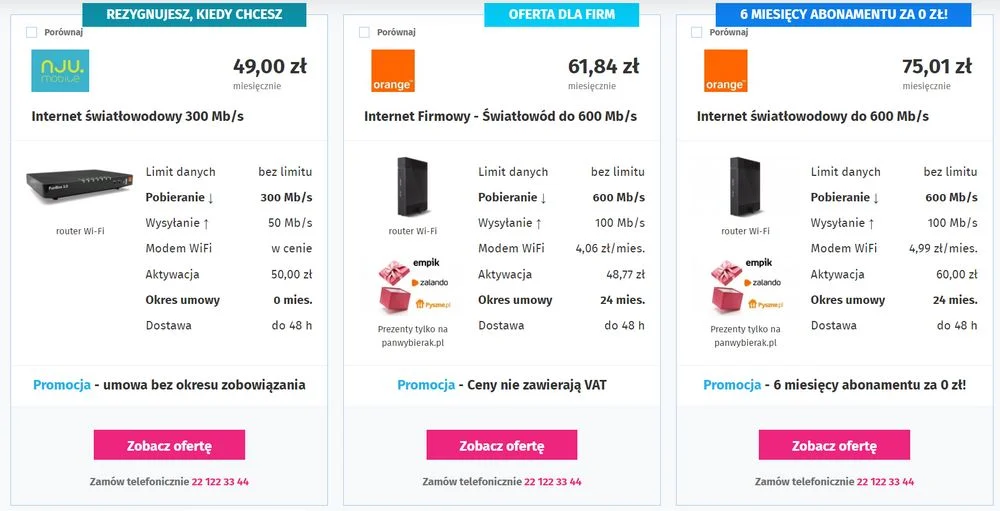Open Internet światłowodowy 300 Mb/s title
This screenshot has height=511, width=1000.
point(138,116)
